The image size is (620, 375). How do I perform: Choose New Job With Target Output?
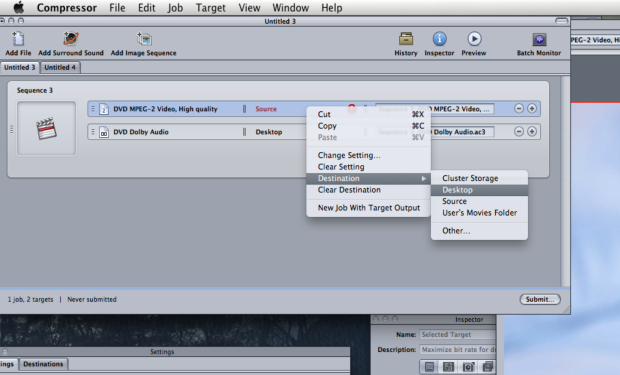click(368, 208)
